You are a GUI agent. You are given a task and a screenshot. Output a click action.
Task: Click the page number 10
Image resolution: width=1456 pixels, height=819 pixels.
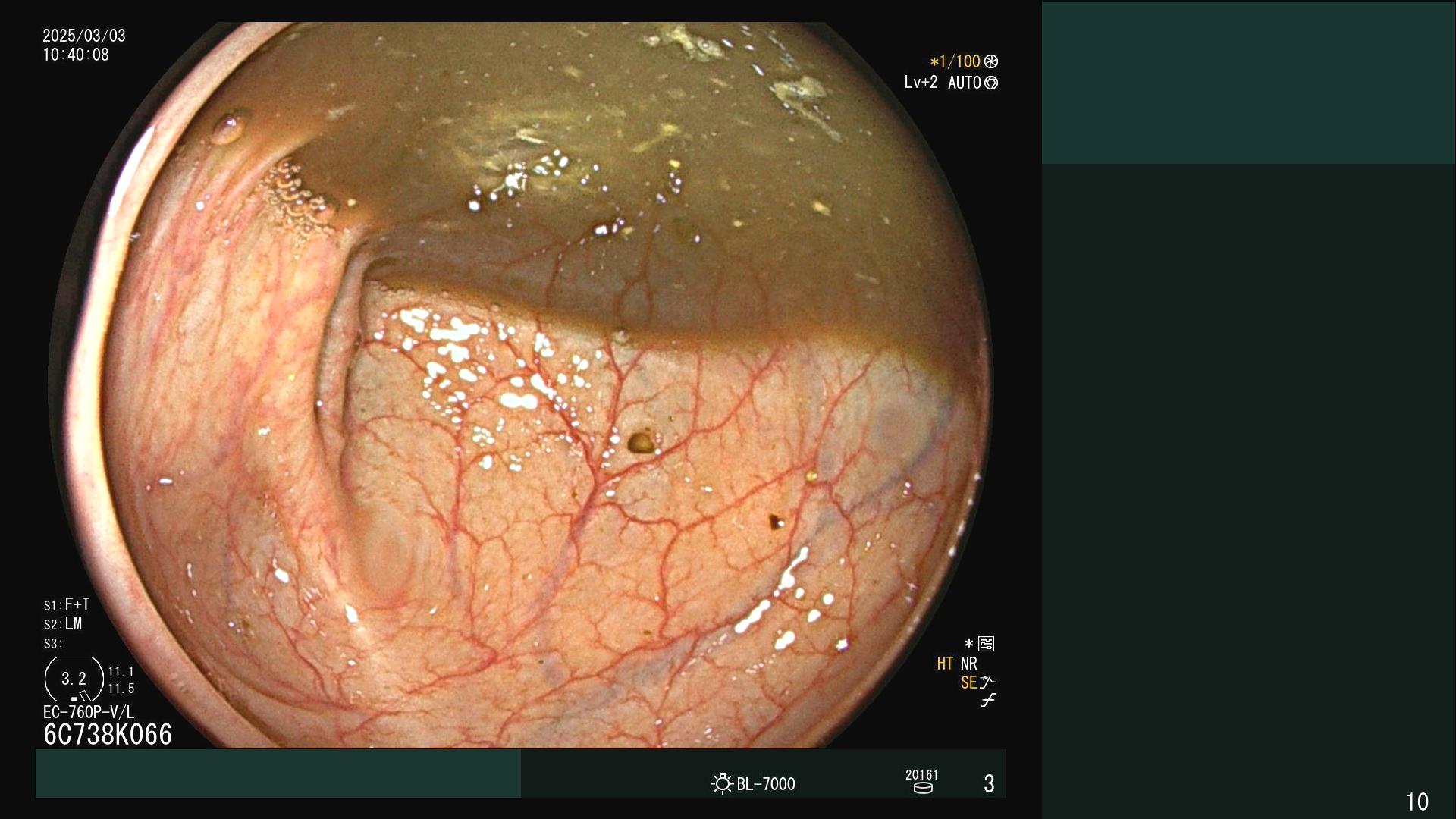tap(1417, 802)
